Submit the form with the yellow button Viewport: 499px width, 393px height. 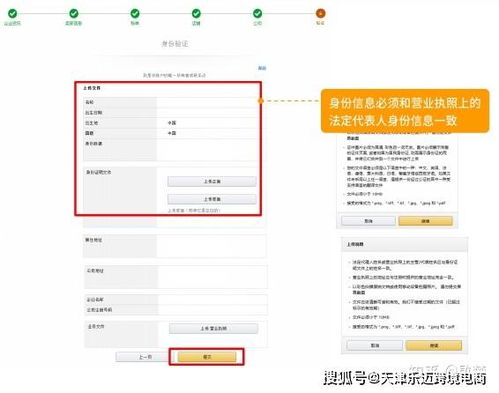[x=207, y=357]
